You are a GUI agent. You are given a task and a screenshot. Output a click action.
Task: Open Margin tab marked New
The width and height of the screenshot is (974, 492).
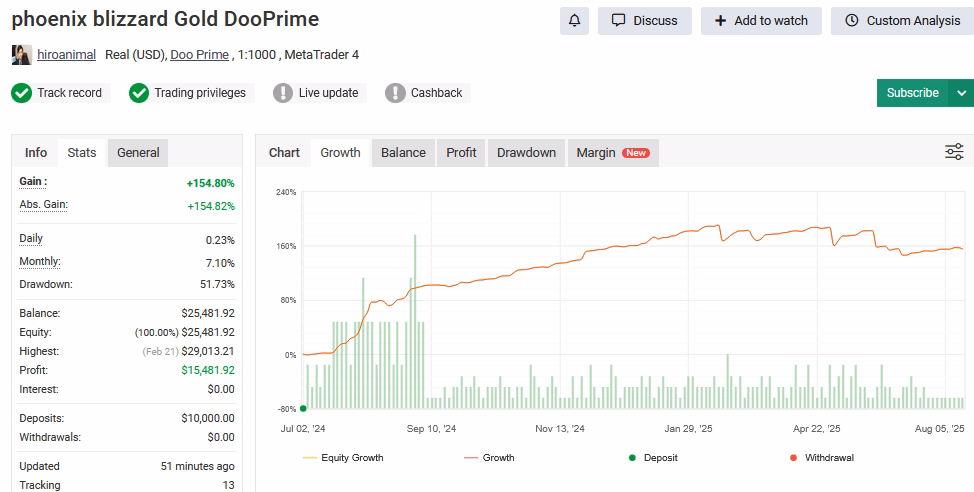(612, 153)
